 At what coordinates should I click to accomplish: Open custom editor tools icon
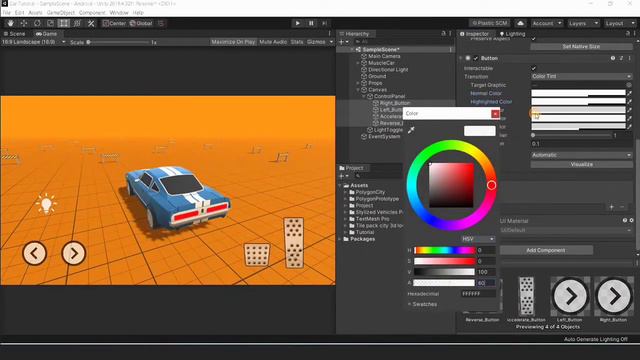coord(91,23)
